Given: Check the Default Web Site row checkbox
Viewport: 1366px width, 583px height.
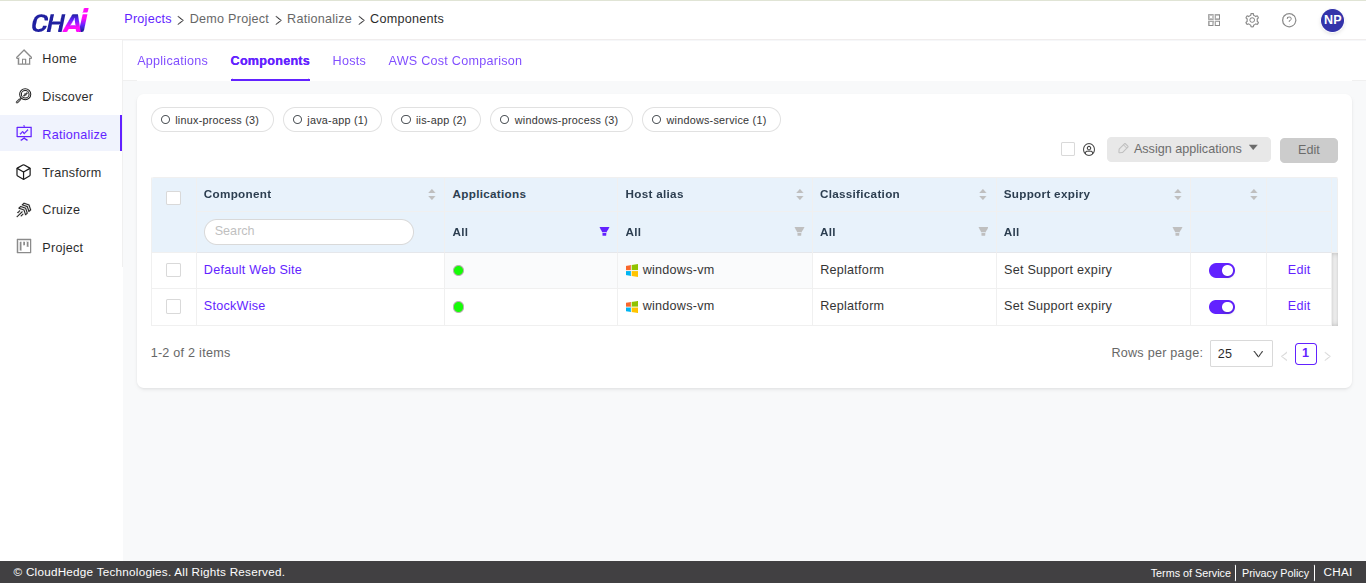Looking at the screenshot, I should [174, 270].
